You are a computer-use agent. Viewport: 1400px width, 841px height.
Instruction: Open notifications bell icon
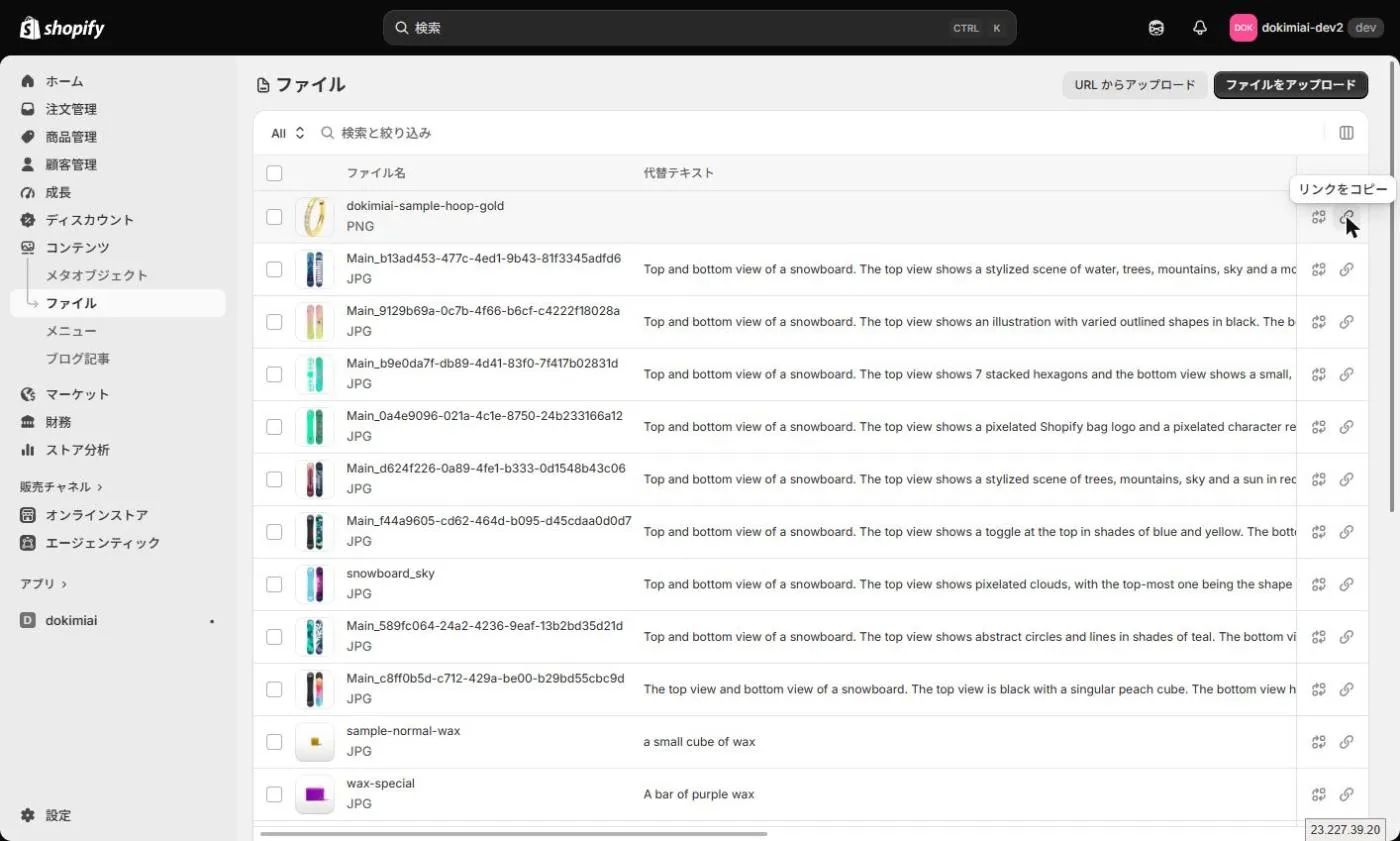click(x=1200, y=28)
